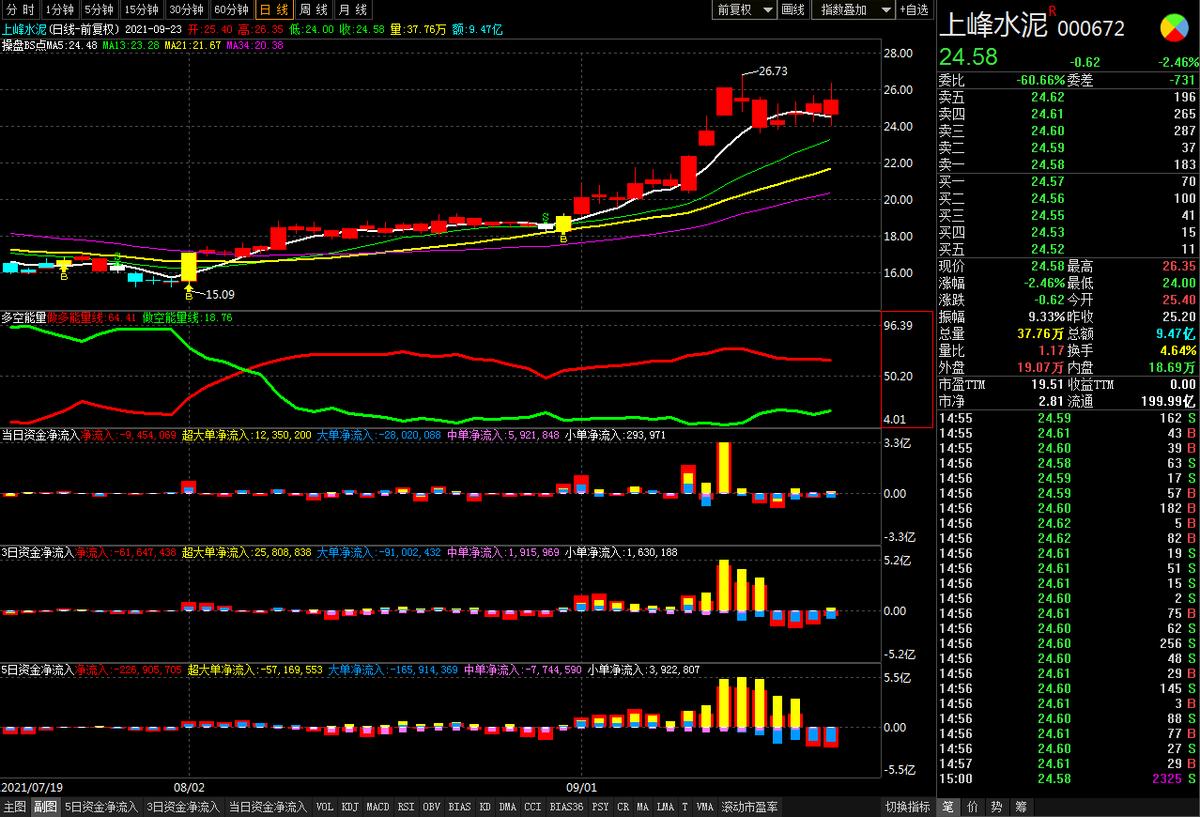Select the CR indicator

point(623,807)
